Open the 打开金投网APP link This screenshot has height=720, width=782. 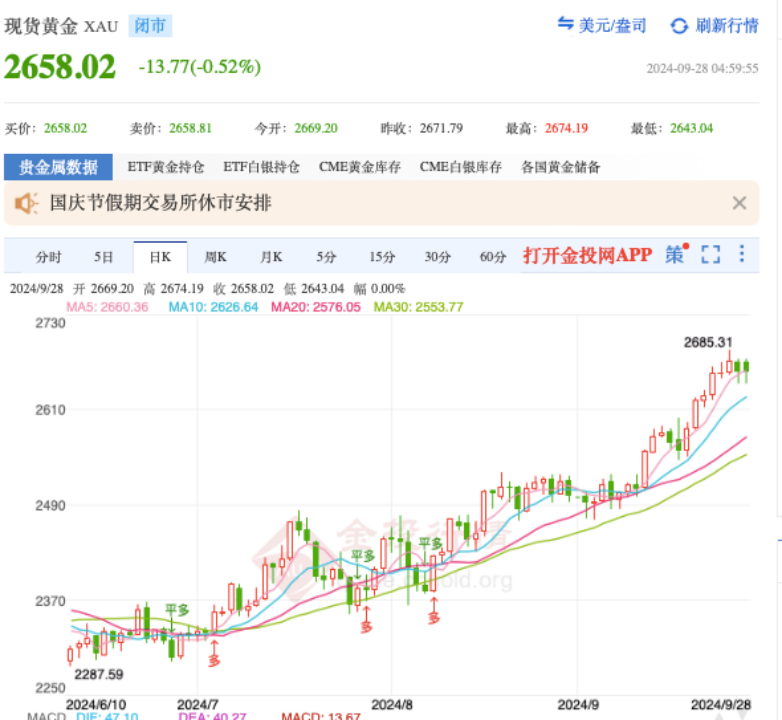click(587, 256)
